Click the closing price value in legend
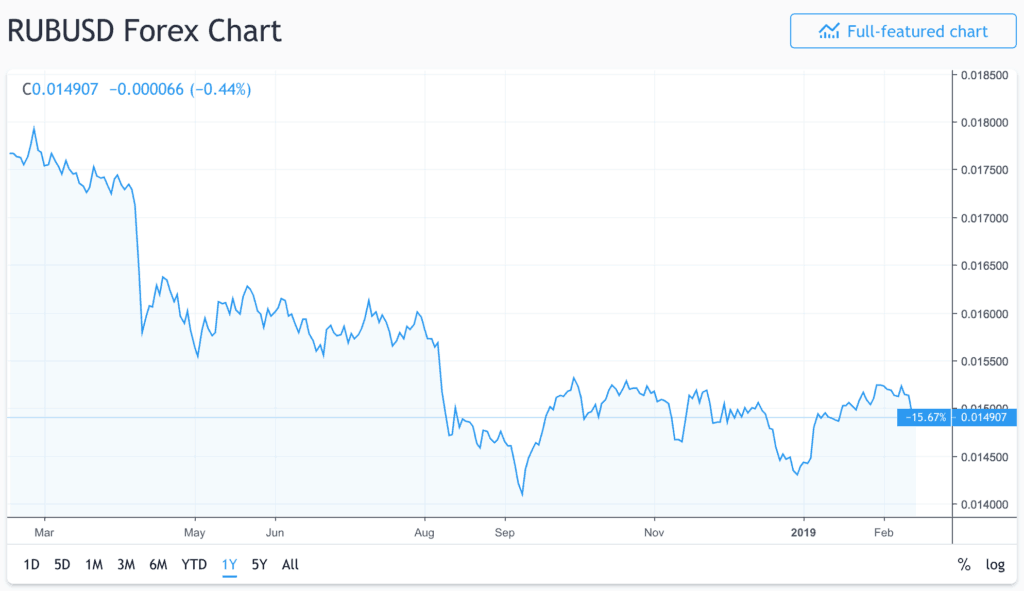 pyautogui.click(x=65, y=89)
